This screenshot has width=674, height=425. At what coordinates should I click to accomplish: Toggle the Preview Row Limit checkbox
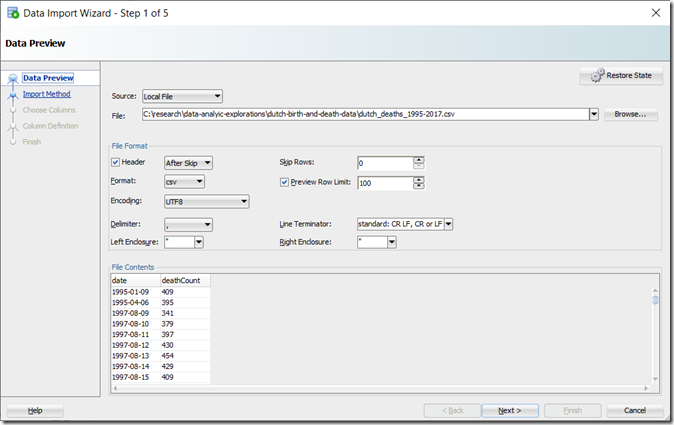[x=284, y=182]
